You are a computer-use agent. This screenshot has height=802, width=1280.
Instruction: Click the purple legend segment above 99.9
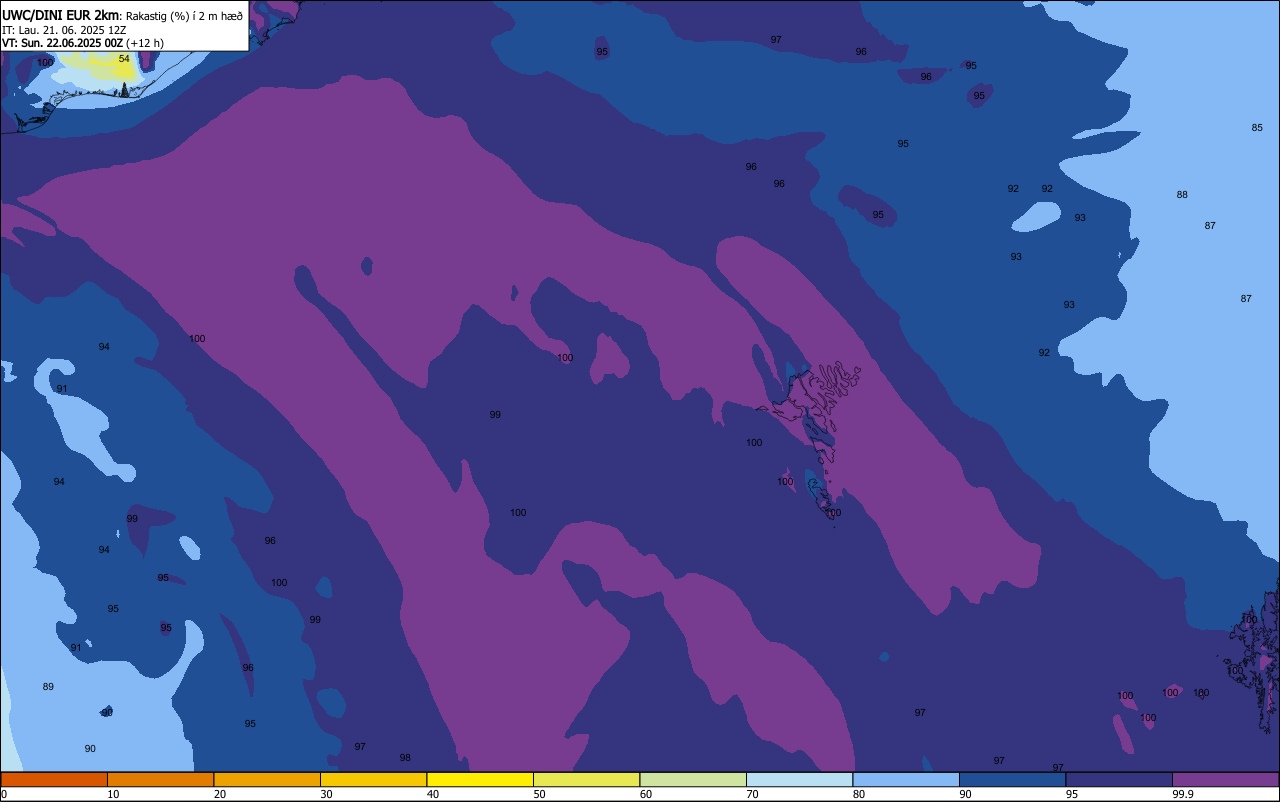tap(1225, 779)
